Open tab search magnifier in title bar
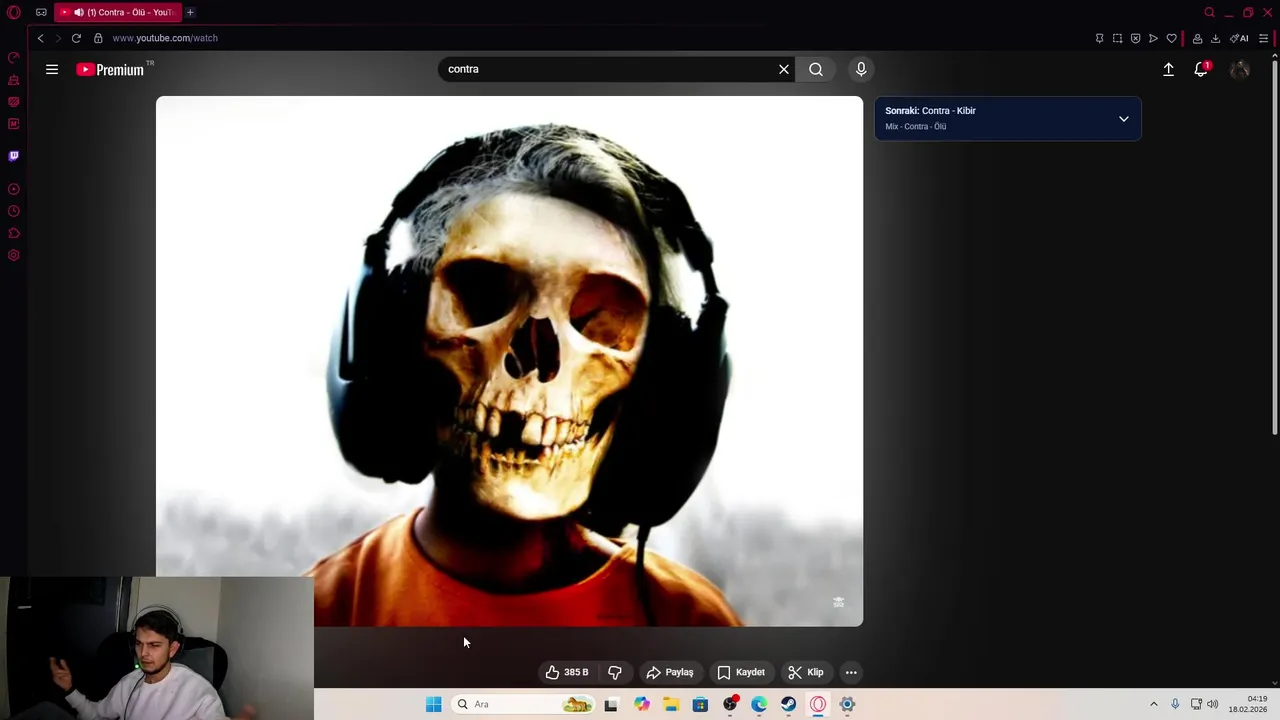 coord(1209,13)
